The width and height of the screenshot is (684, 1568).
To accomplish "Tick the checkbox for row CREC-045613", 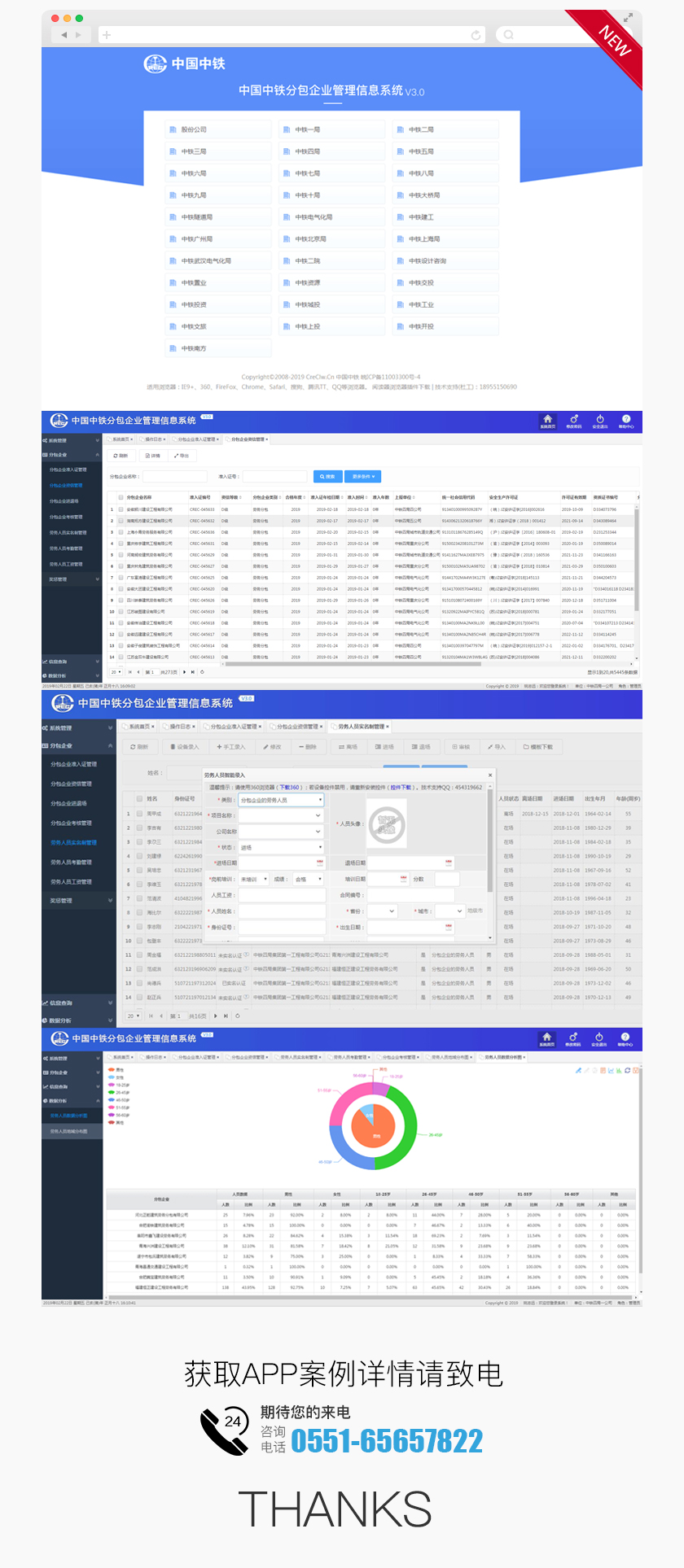I will [x=121, y=657].
